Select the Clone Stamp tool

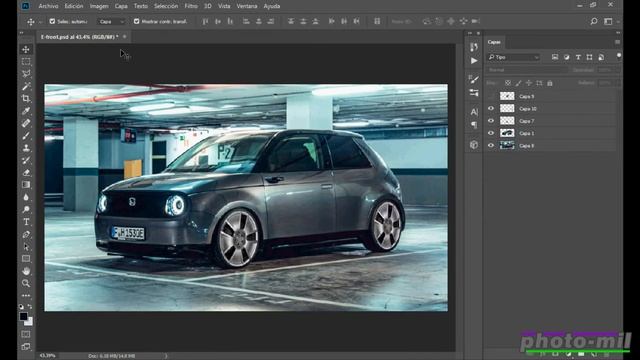[x=26, y=148]
